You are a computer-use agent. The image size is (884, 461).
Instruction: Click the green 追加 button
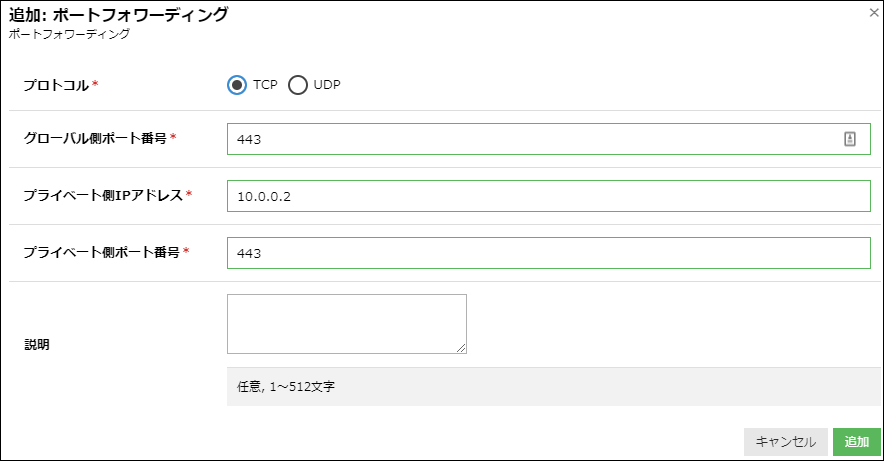856,442
